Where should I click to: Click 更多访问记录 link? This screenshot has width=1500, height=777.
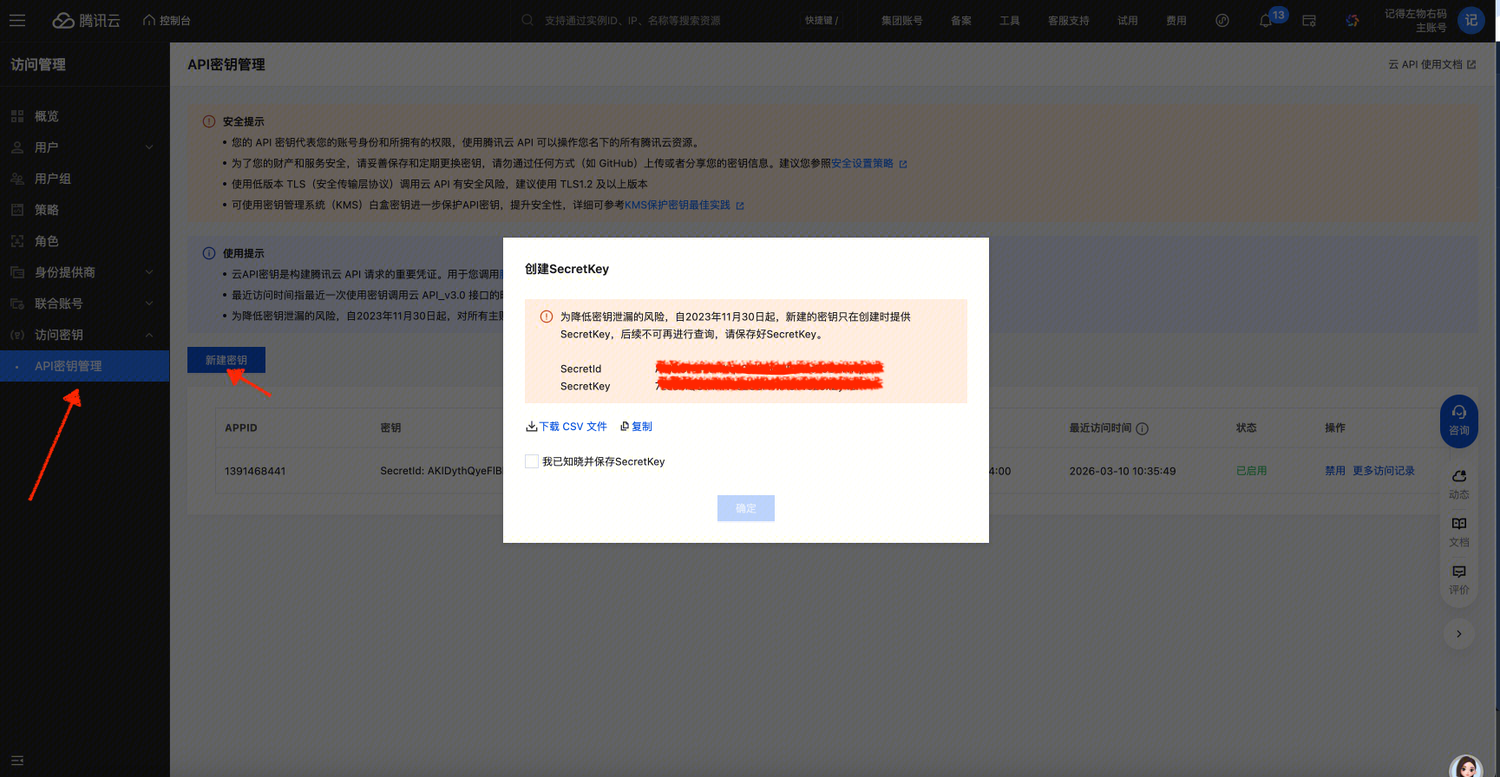(1384, 471)
